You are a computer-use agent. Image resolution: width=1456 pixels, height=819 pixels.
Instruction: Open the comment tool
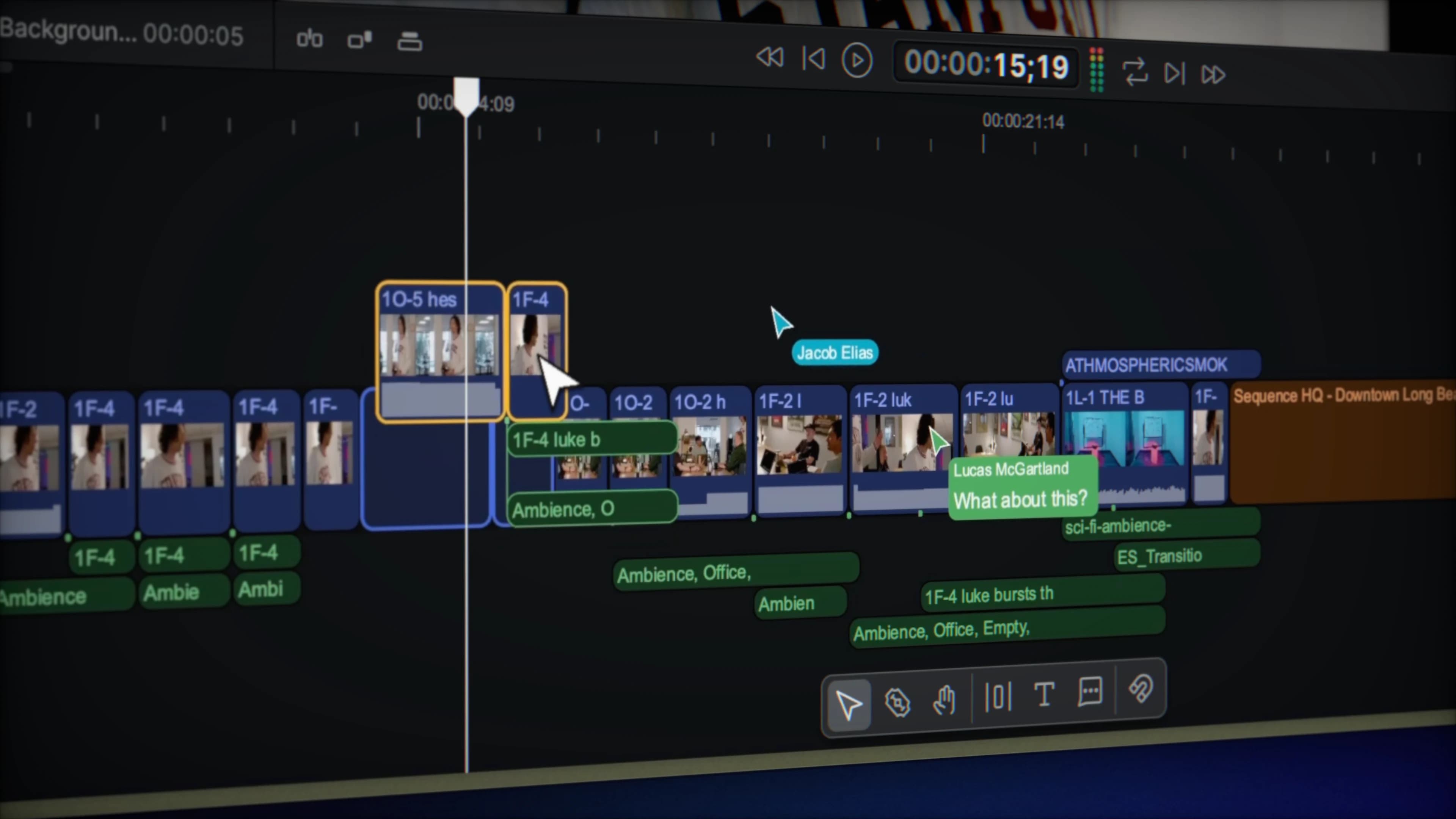point(1090,691)
